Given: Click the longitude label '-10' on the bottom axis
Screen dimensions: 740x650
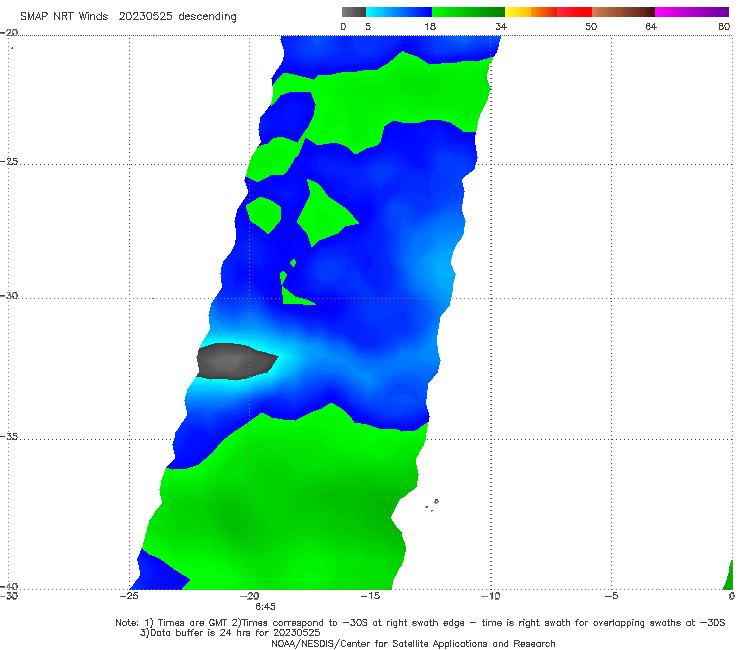Looking at the screenshot, I should coord(490,596).
